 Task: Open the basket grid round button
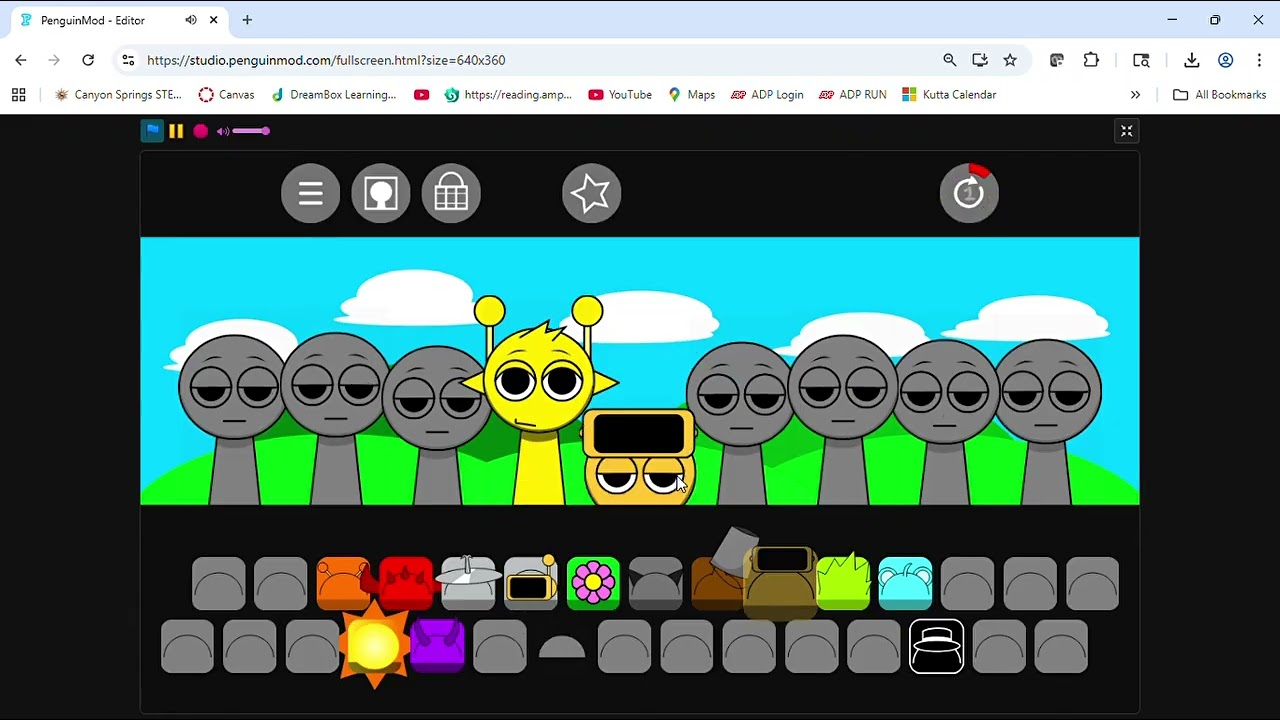tap(451, 193)
